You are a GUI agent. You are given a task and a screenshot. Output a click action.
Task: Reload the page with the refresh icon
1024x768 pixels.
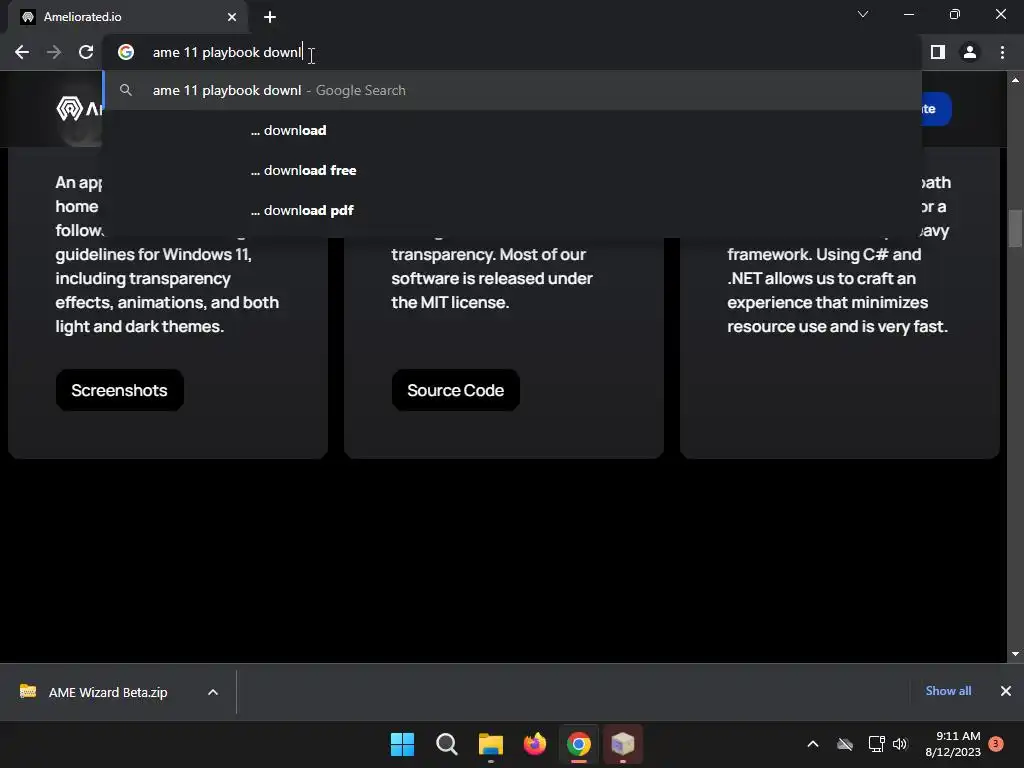pos(86,52)
